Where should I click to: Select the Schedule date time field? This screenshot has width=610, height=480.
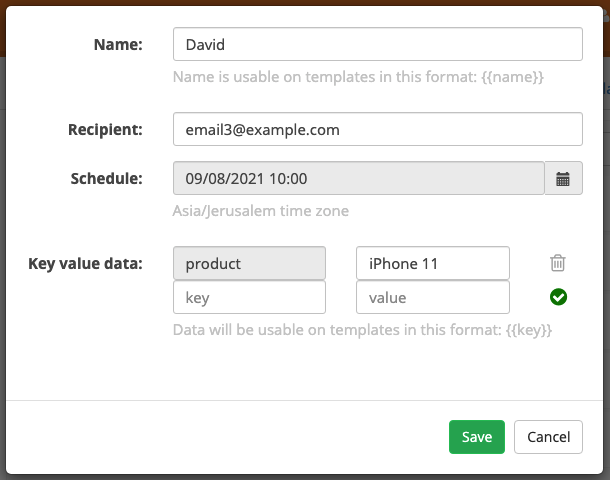point(359,179)
